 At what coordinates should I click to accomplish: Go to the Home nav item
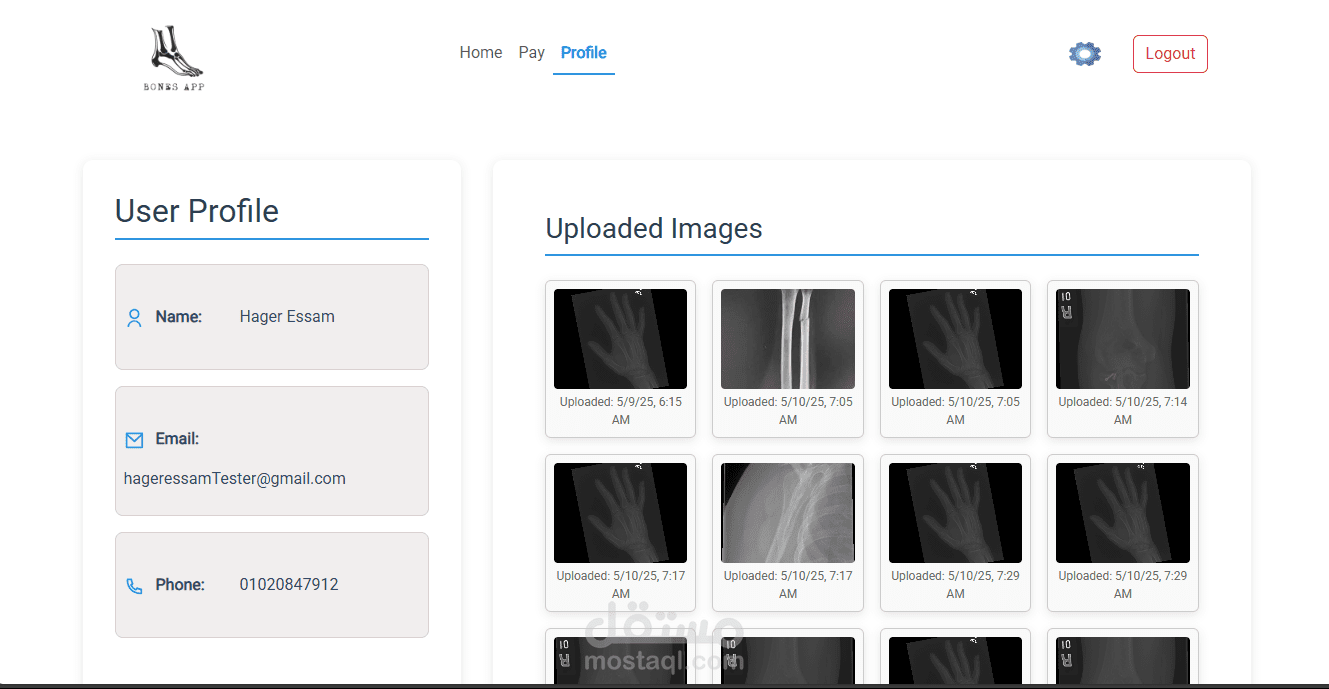(481, 53)
